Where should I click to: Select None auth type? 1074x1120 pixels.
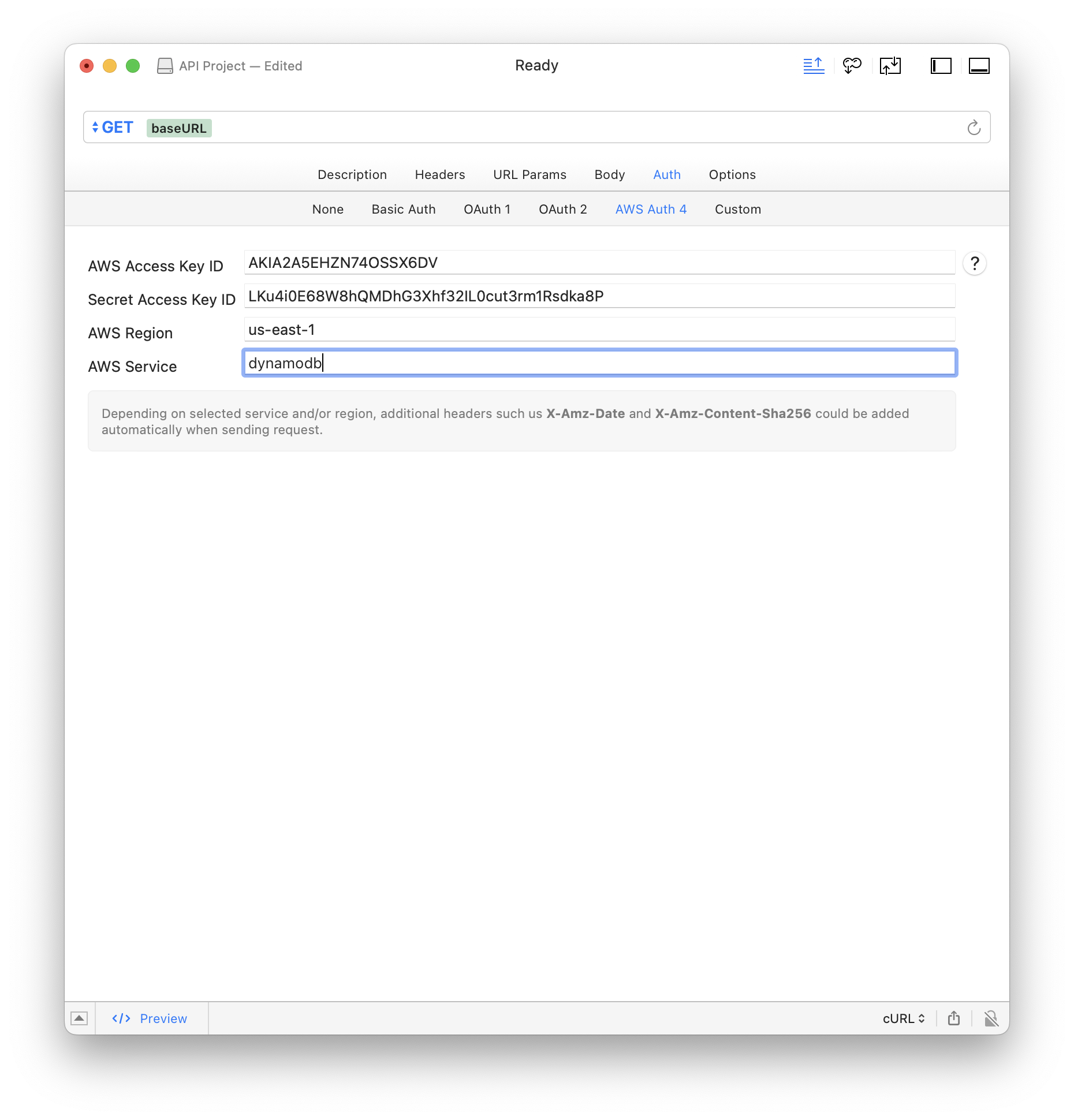pyautogui.click(x=328, y=209)
